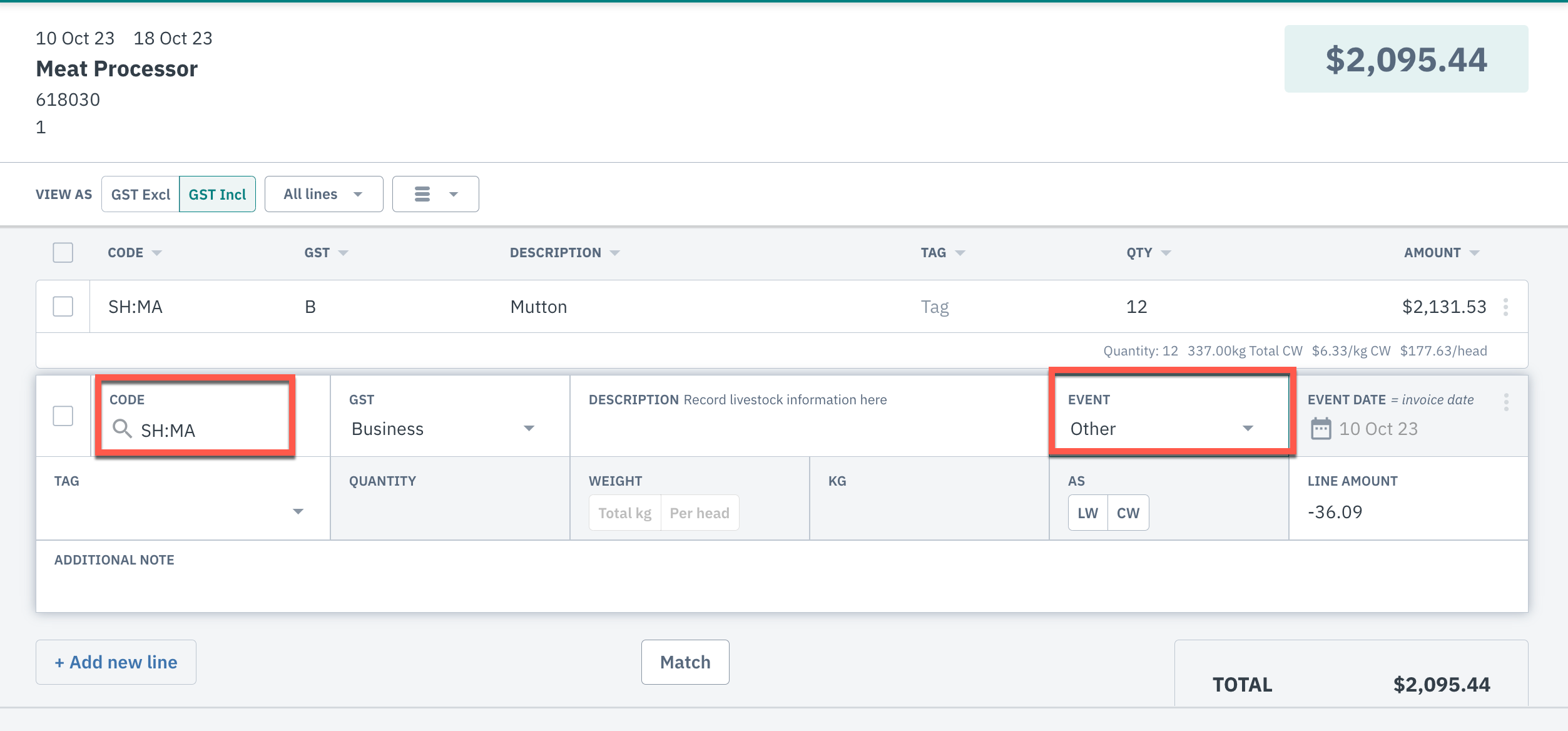Open the three-dot menu on the Mutton line
Image resolution: width=1568 pixels, height=731 pixels.
[x=1506, y=307]
